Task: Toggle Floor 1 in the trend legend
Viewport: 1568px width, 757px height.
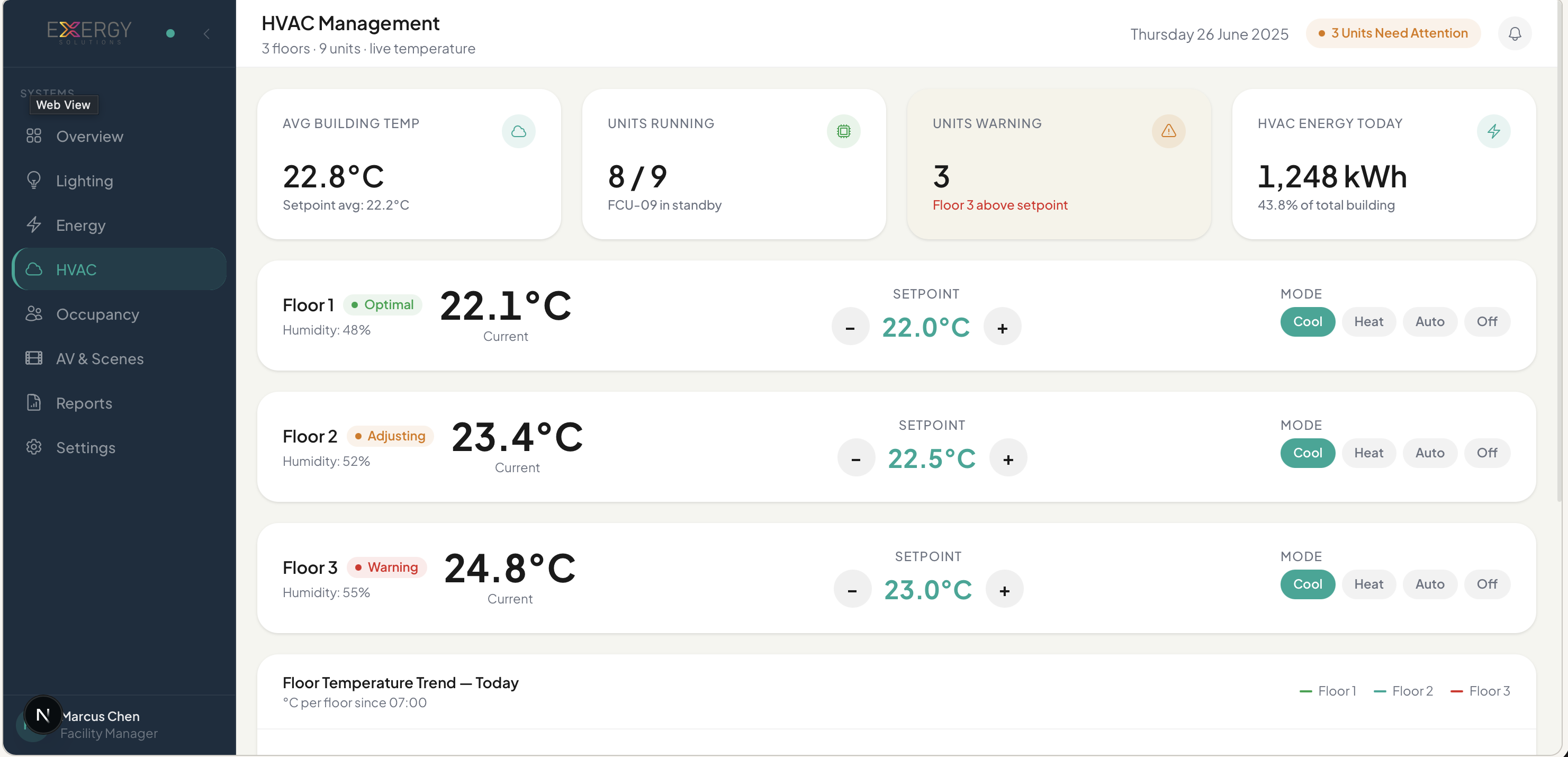Action: pyautogui.click(x=1328, y=691)
